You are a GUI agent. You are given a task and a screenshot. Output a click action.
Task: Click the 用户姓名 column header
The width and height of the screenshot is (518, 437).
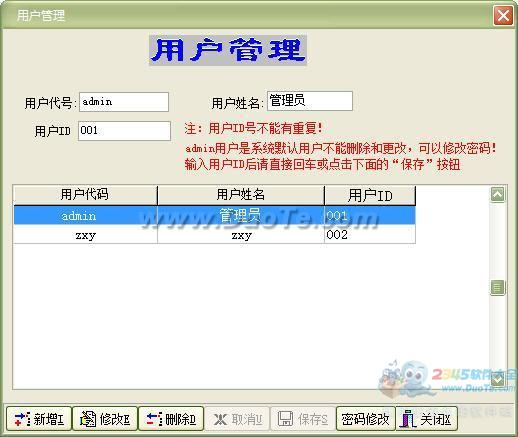pyautogui.click(x=241, y=195)
